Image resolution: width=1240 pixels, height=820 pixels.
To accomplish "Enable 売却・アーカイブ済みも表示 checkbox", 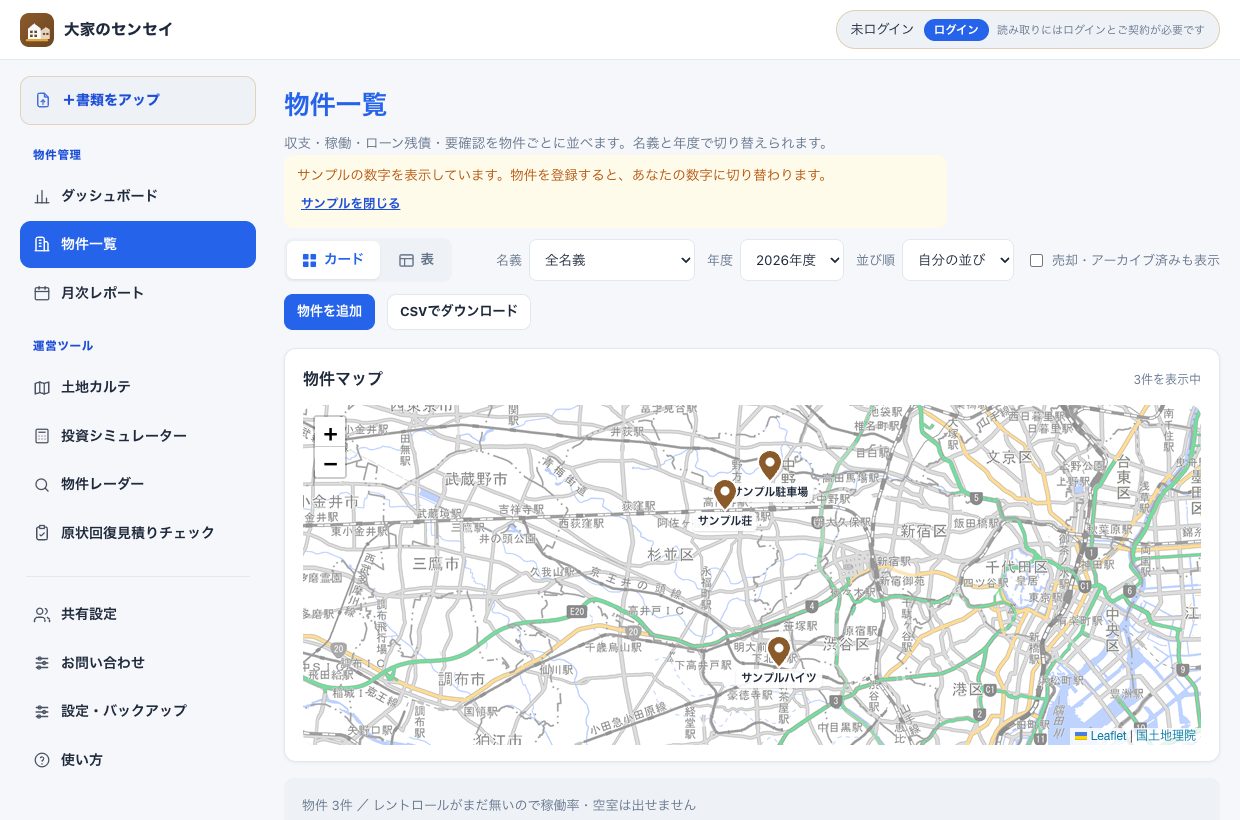I will [x=1037, y=260].
